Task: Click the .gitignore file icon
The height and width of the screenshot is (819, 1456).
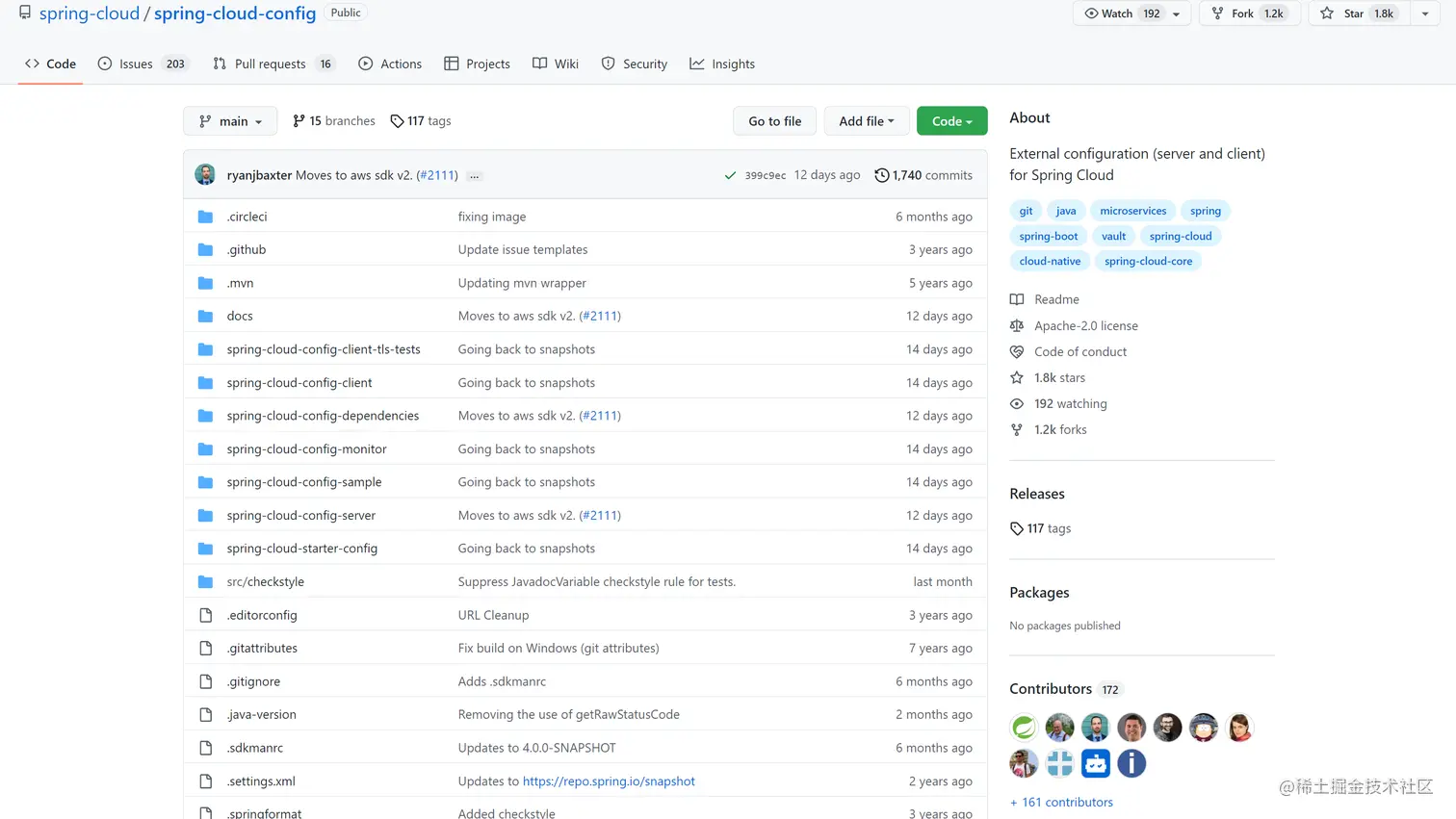Action: point(205,681)
